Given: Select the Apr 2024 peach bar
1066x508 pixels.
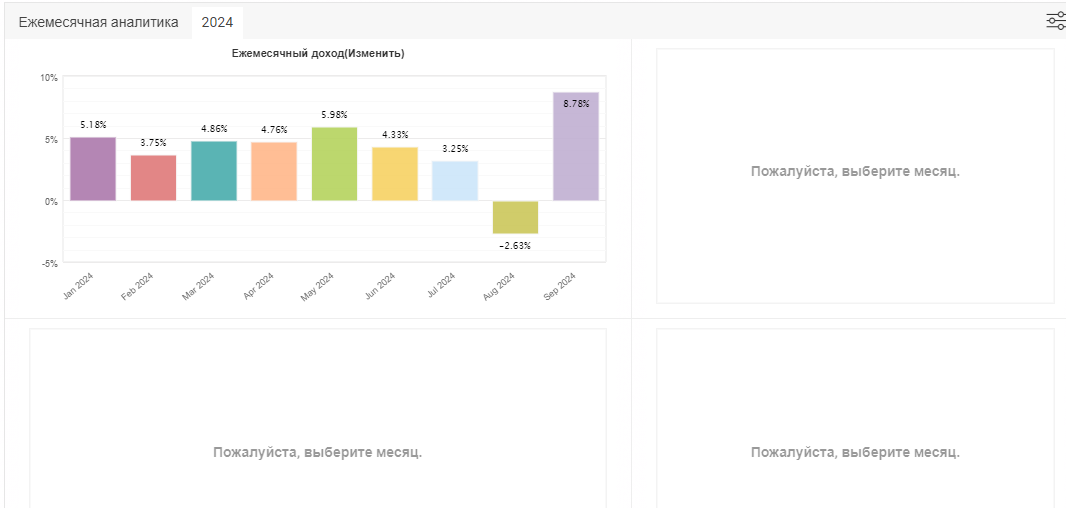Looking at the screenshot, I should tap(274, 171).
